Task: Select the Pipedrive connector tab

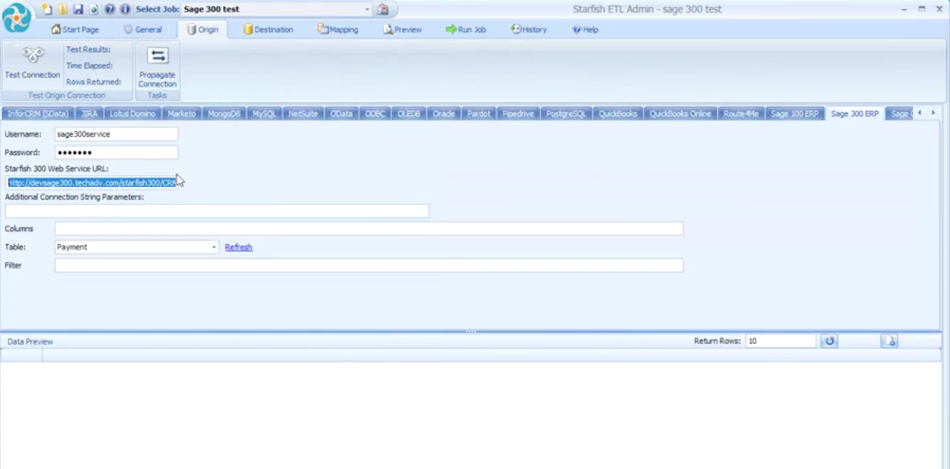Action: click(518, 114)
